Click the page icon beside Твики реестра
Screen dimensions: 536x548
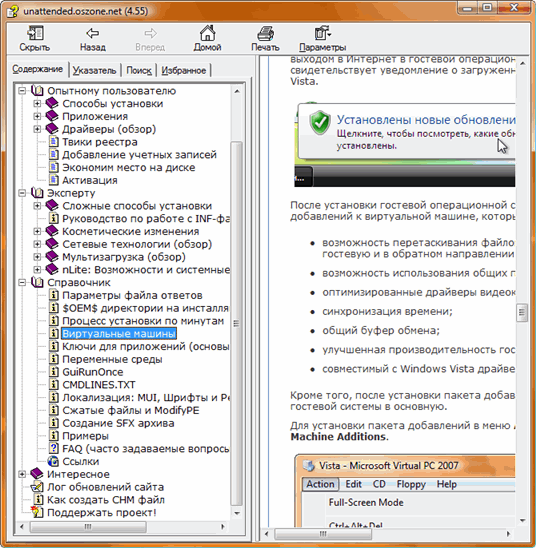[x=53, y=142]
